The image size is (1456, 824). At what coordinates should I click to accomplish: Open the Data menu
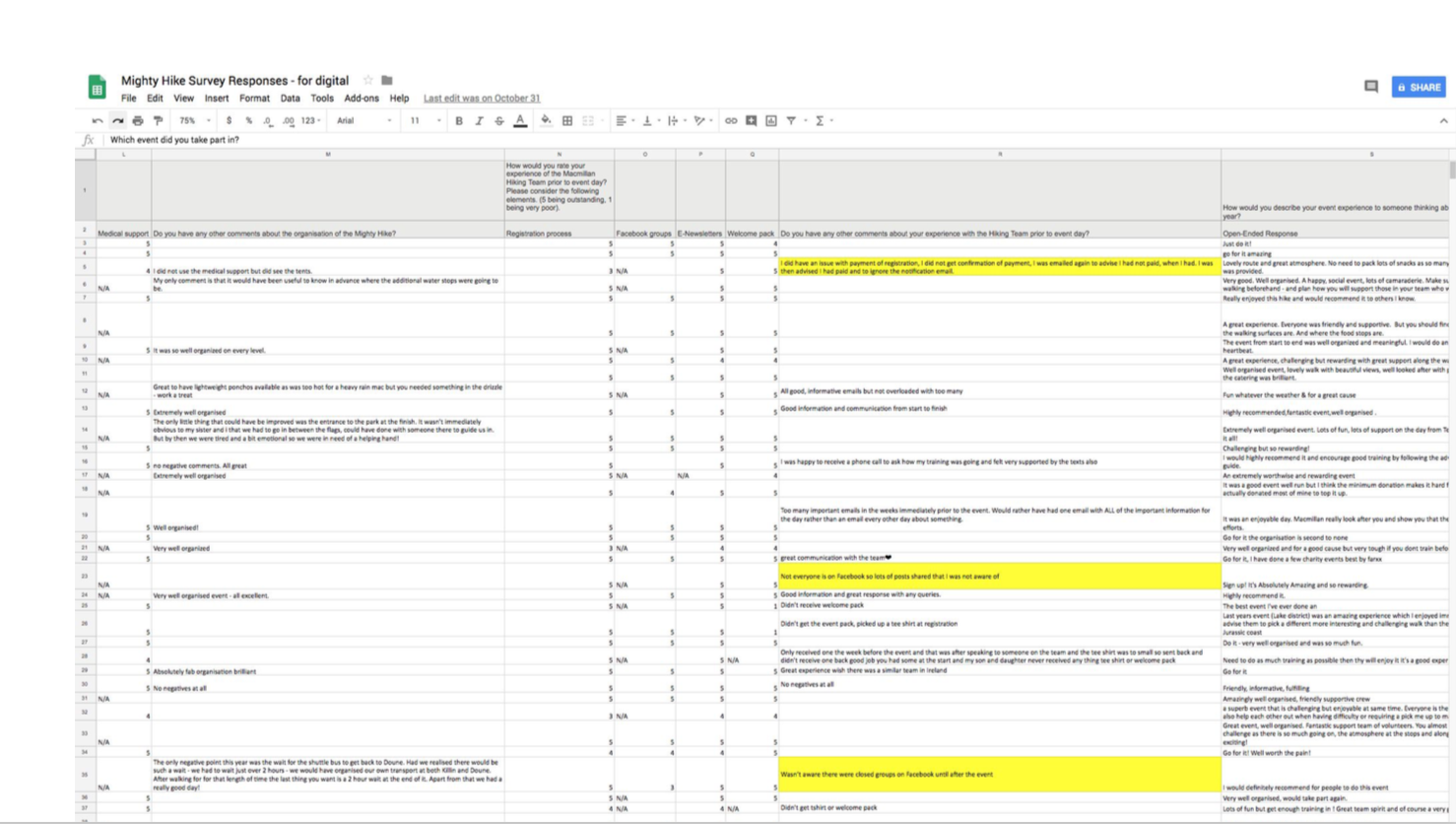[x=290, y=98]
